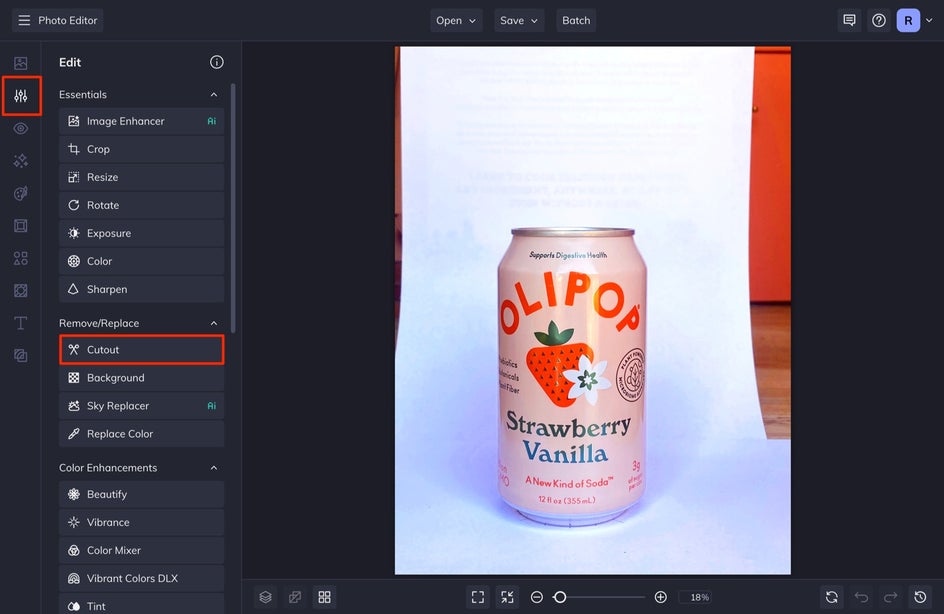The width and height of the screenshot is (944, 614).
Task: Choose the Cutout tool
Action: [141, 350]
